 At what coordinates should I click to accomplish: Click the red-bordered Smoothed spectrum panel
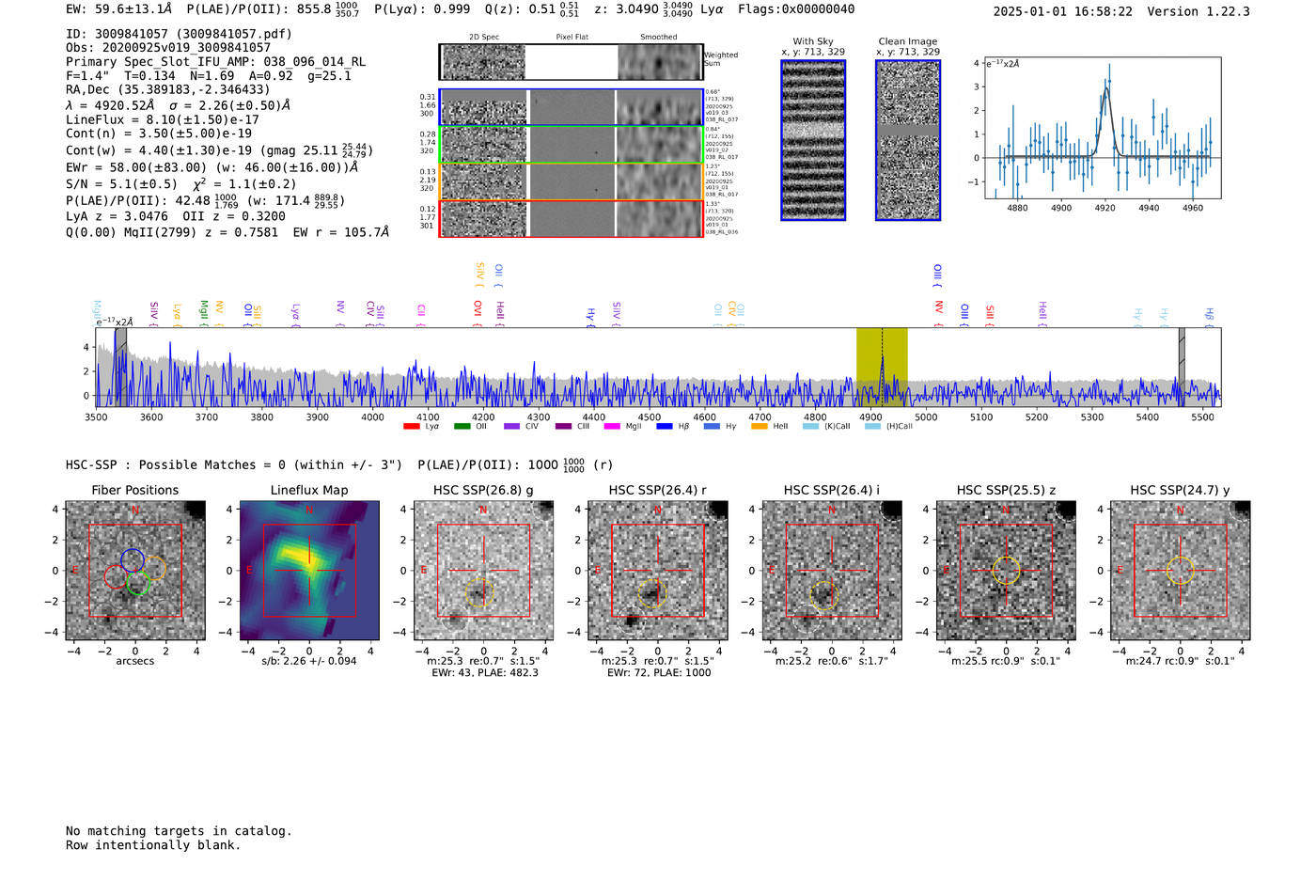pyautogui.click(x=659, y=218)
